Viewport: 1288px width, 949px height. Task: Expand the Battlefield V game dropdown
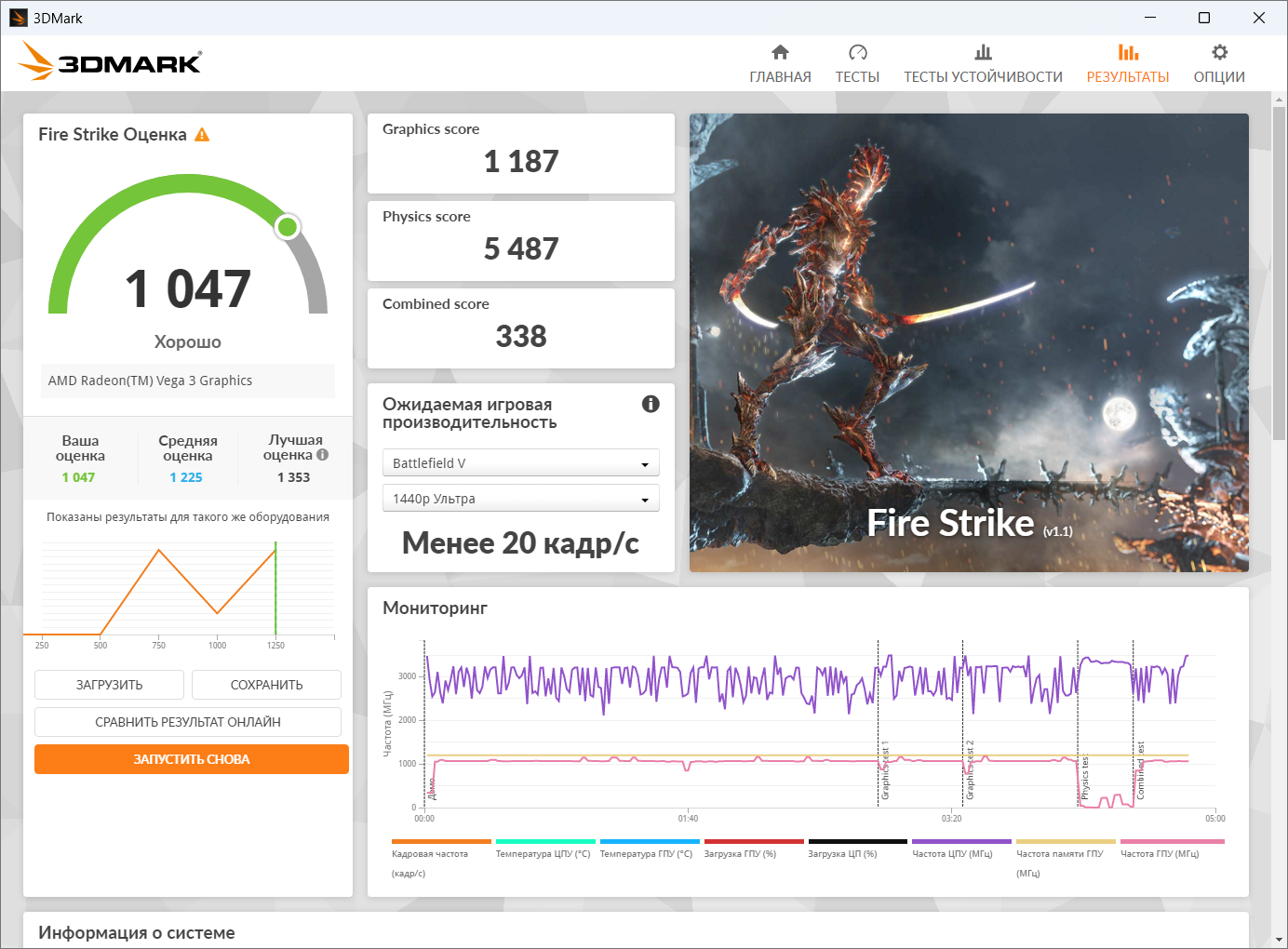coord(520,463)
